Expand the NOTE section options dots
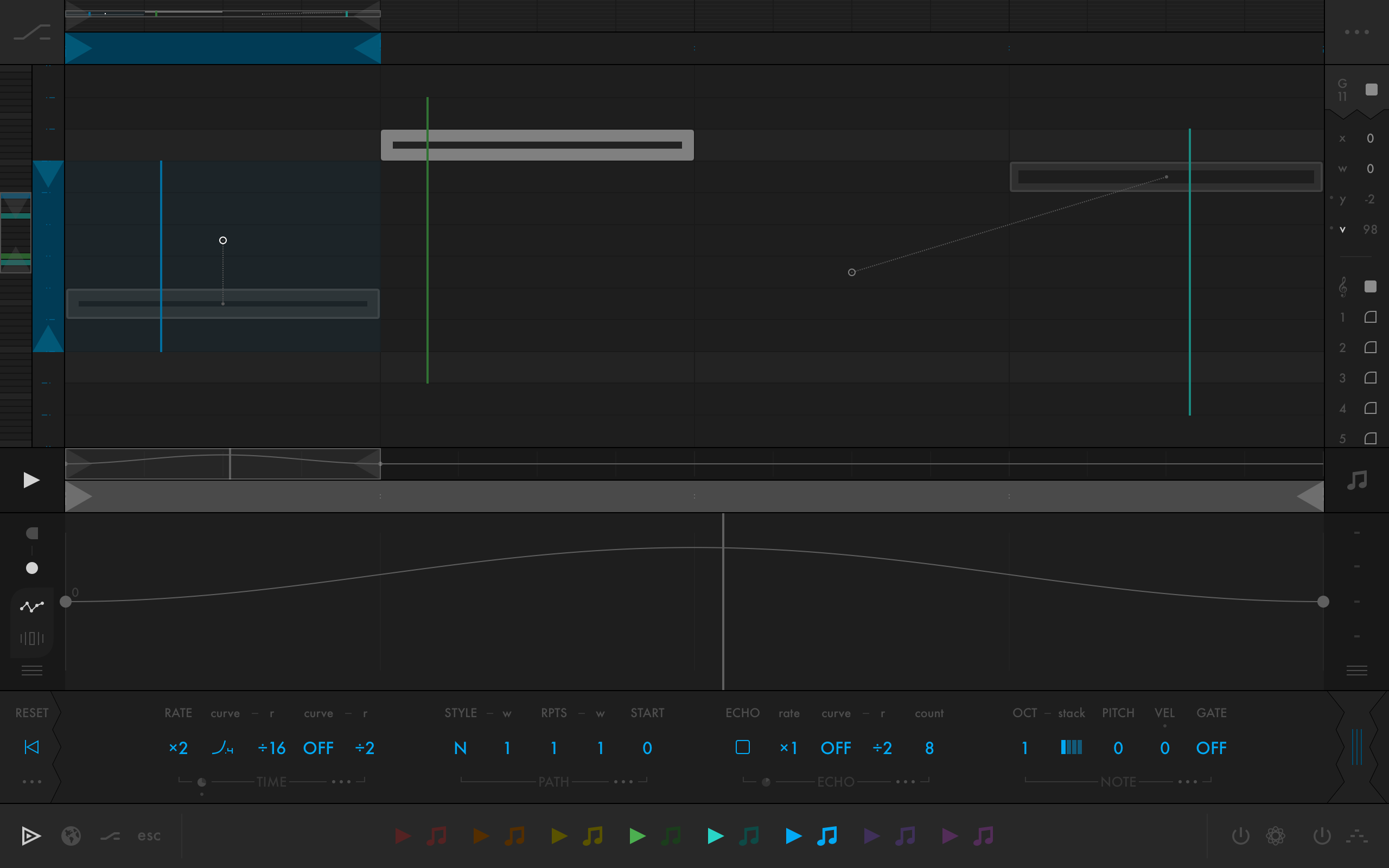Screen dimensions: 1389x868 [1188, 782]
